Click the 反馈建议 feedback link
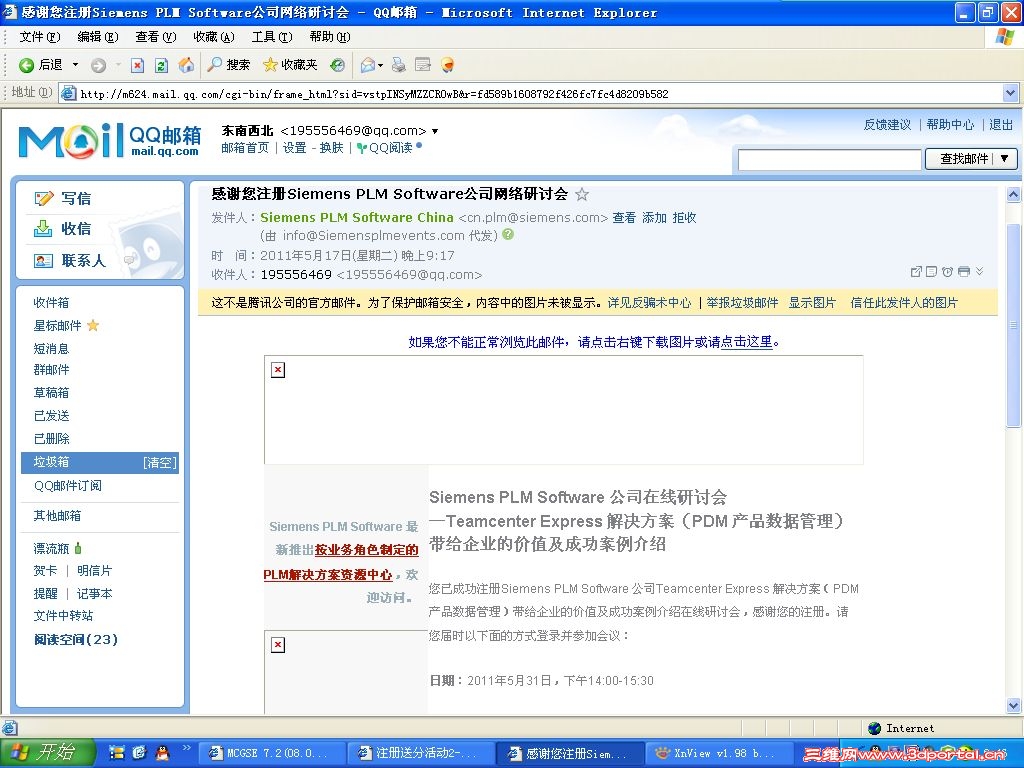 (x=887, y=124)
